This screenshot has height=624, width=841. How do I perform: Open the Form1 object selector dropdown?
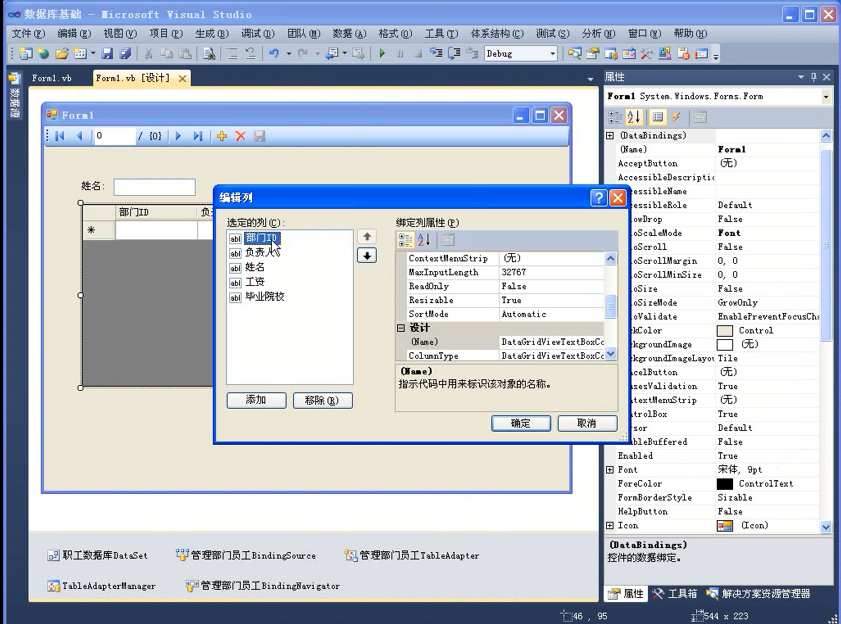tap(825, 97)
